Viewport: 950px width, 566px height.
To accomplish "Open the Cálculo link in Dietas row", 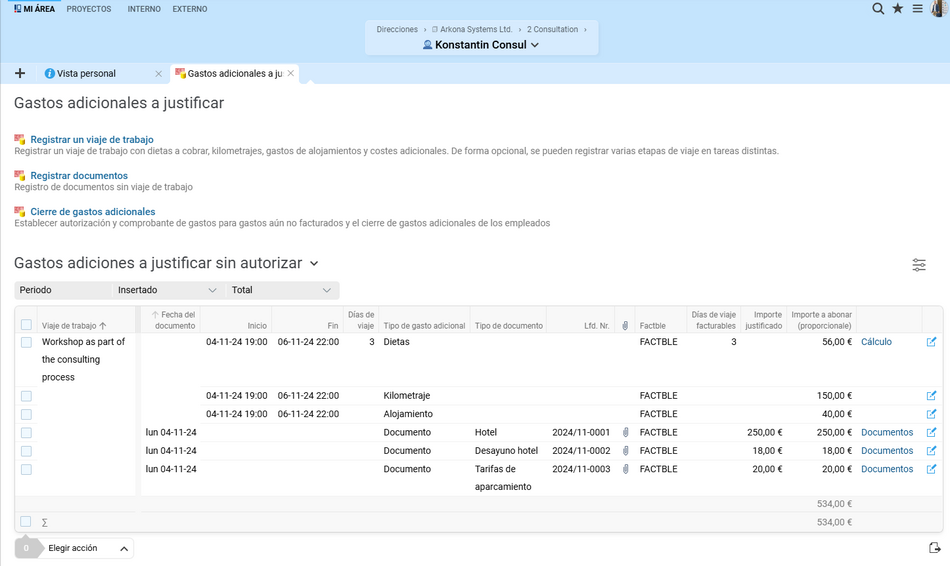I will 876,342.
